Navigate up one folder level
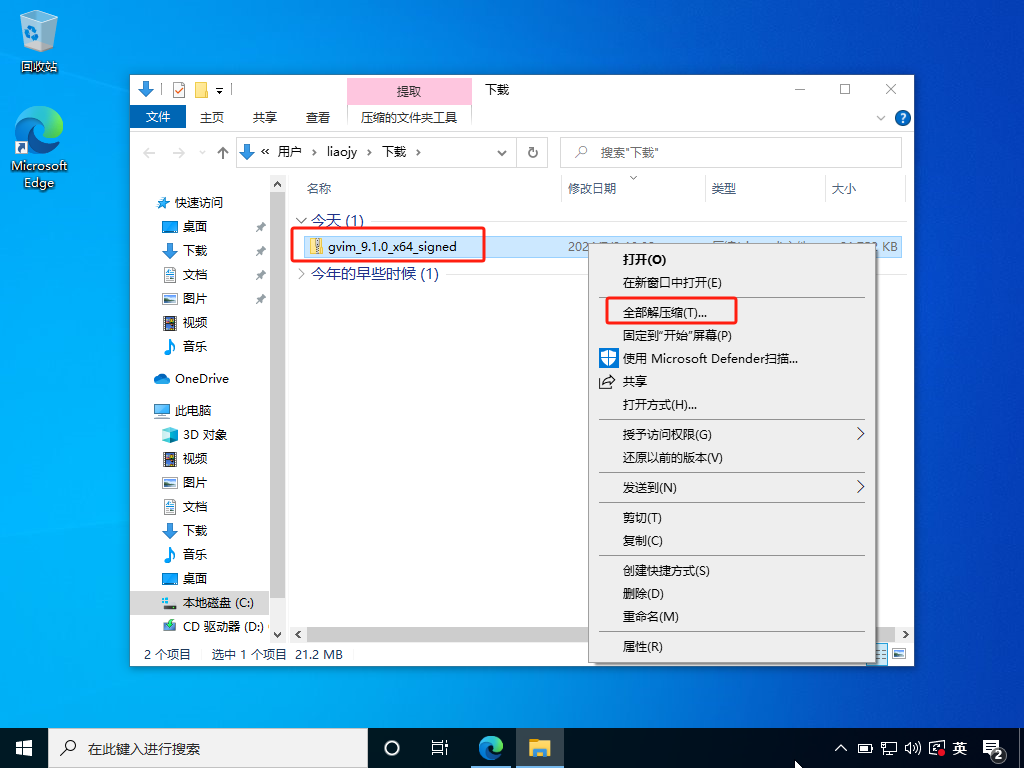 223,153
